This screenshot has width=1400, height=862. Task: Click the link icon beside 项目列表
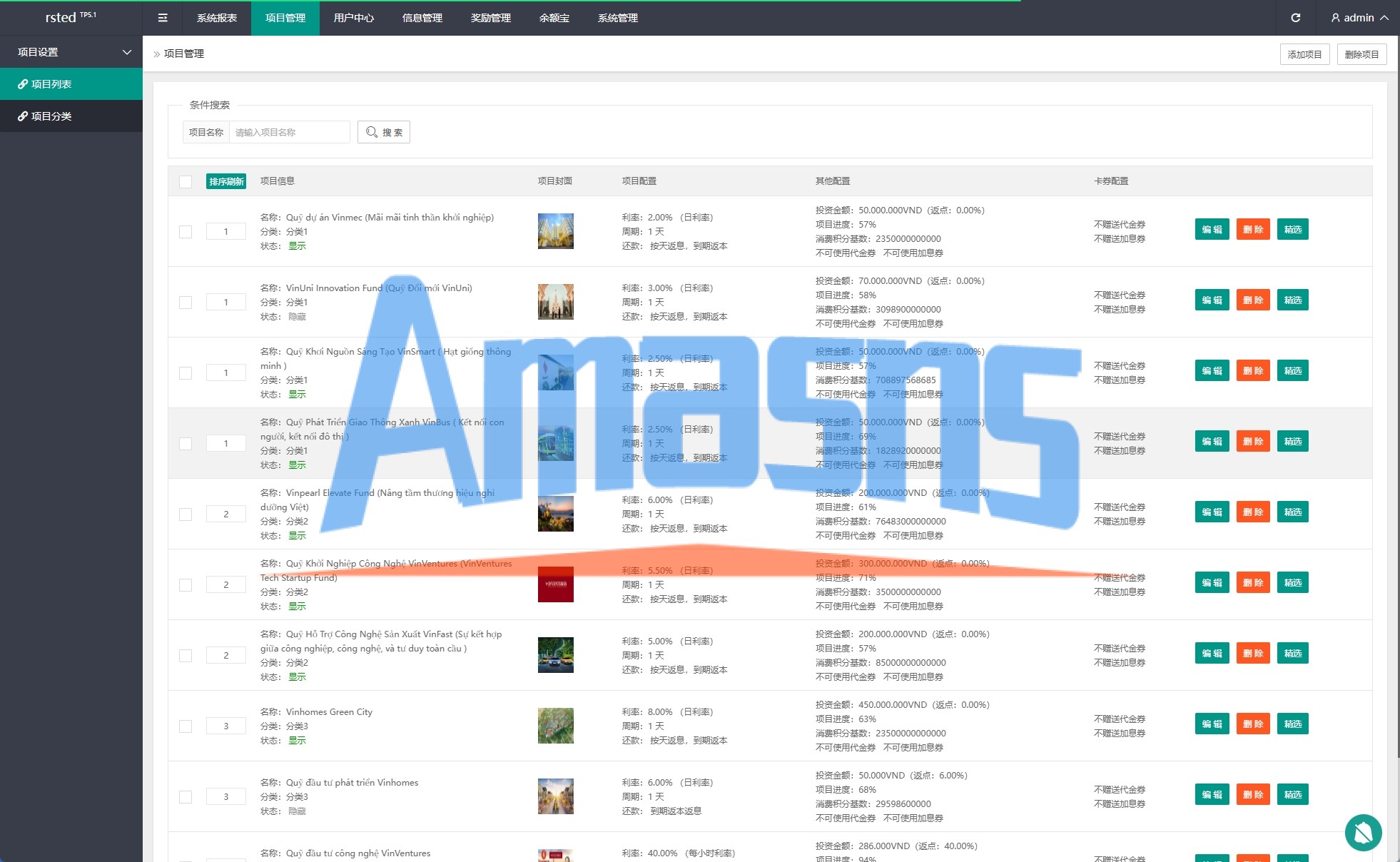click(x=23, y=84)
